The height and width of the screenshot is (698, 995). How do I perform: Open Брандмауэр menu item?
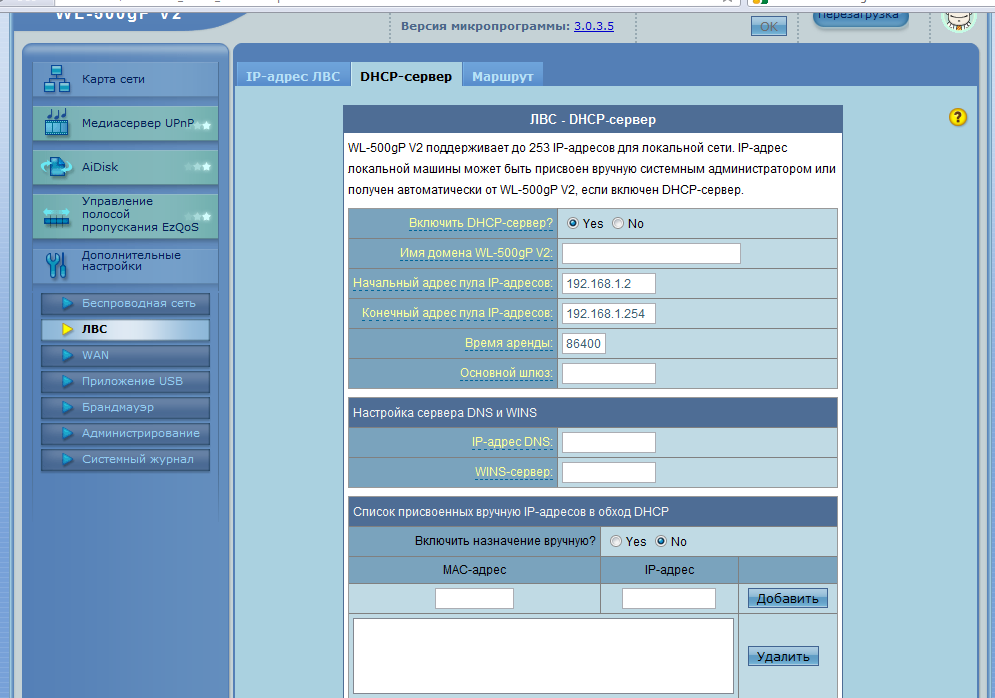[x=126, y=407]
